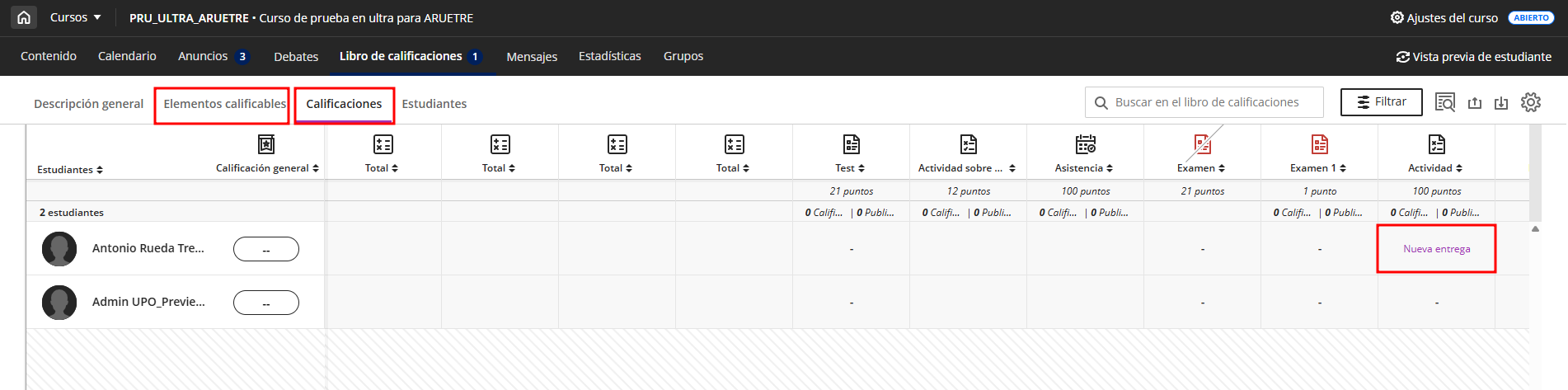Click the download gradebook icon
Image resolution: width=1568 pixels, height=390 pixels.
[x=1501, y=102]
